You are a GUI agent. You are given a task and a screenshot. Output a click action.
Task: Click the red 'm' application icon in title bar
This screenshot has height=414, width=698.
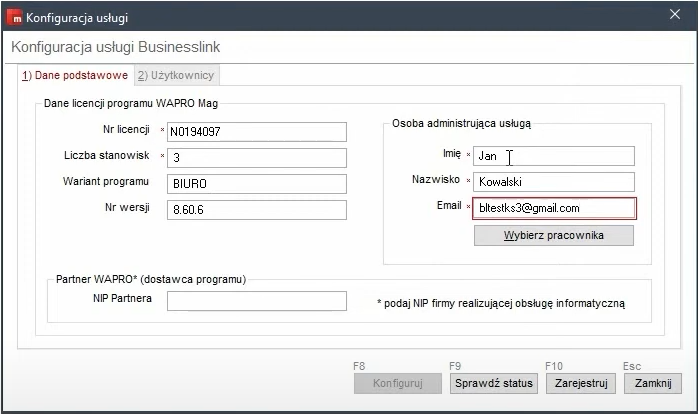point(14,17)
